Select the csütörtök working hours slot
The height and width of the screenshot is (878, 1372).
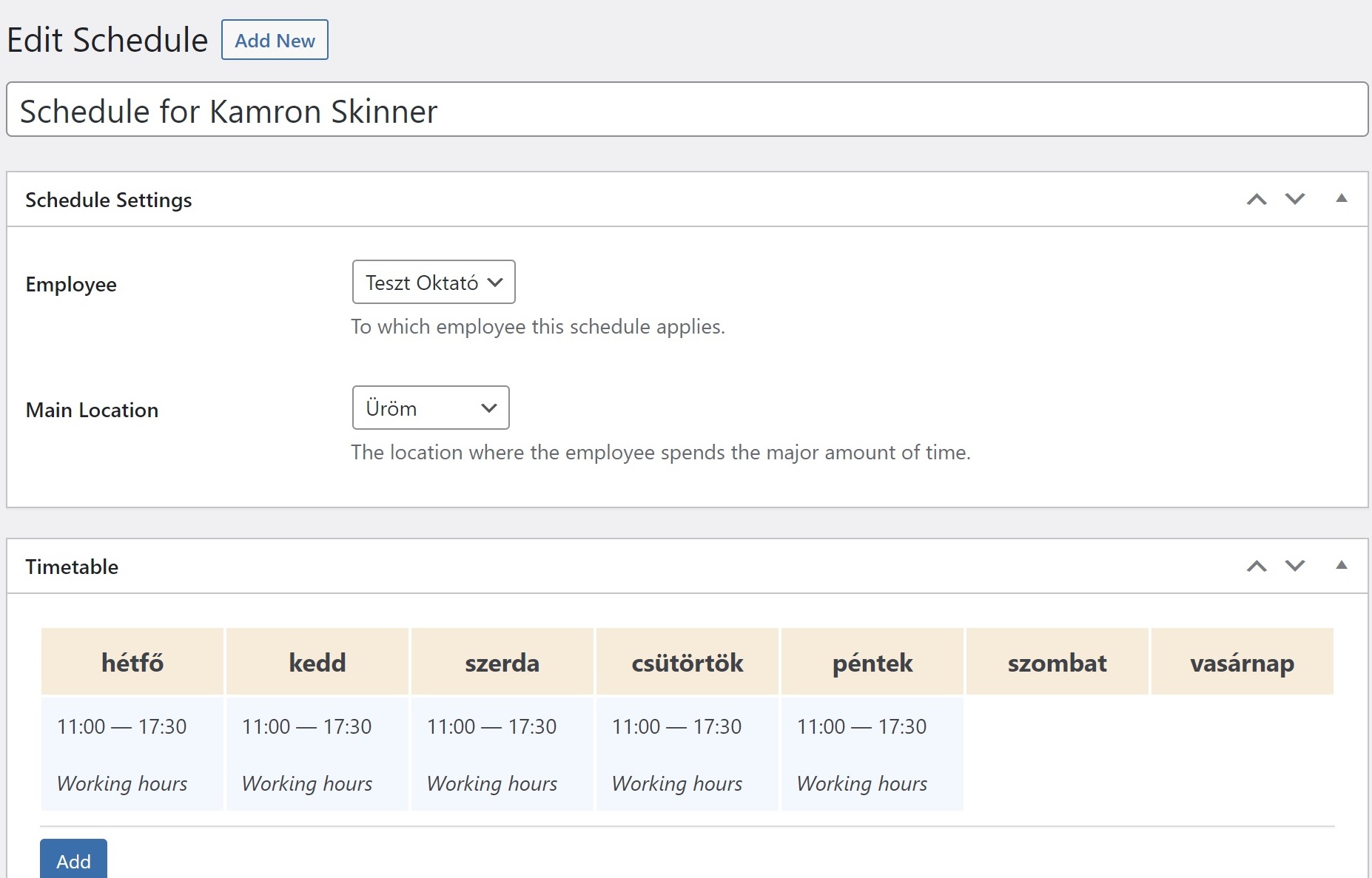point(687,754)
